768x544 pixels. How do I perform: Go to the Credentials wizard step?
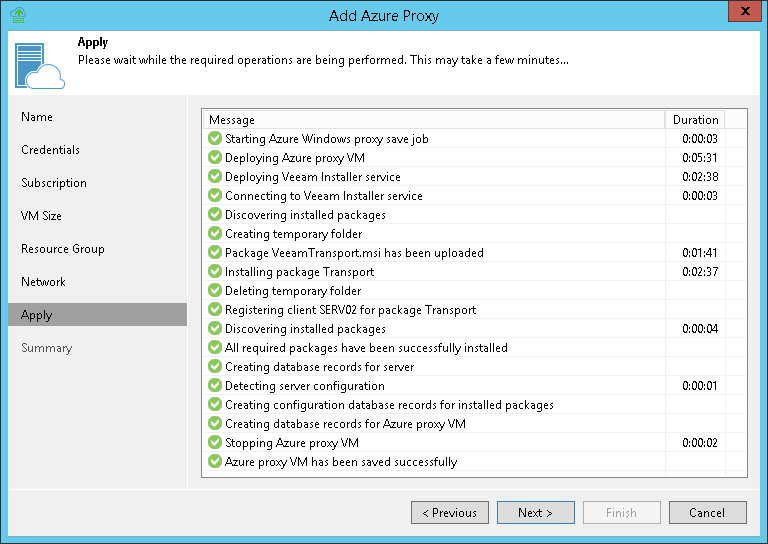50,150
